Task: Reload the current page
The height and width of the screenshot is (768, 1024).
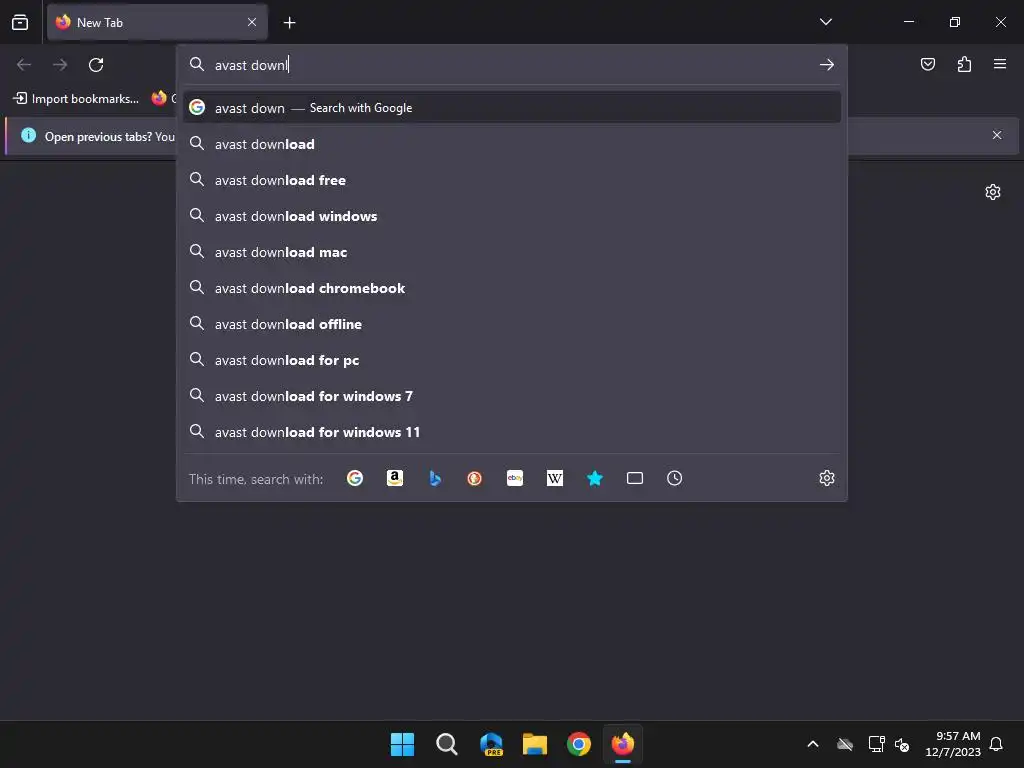Action: [96, 65]
